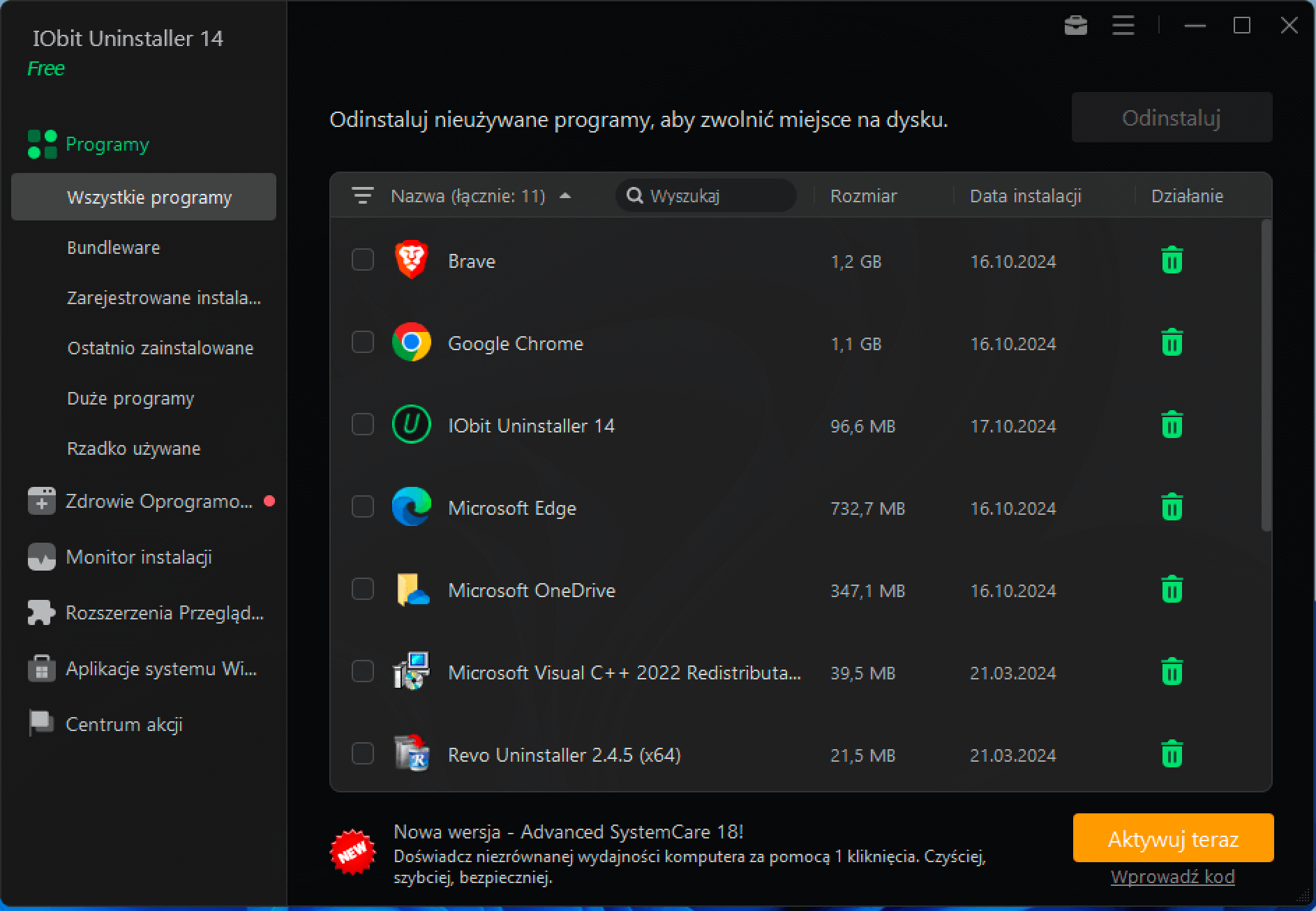Check the Microsoft Edge checkbox
1316x911 pixels.
point(363,507)
